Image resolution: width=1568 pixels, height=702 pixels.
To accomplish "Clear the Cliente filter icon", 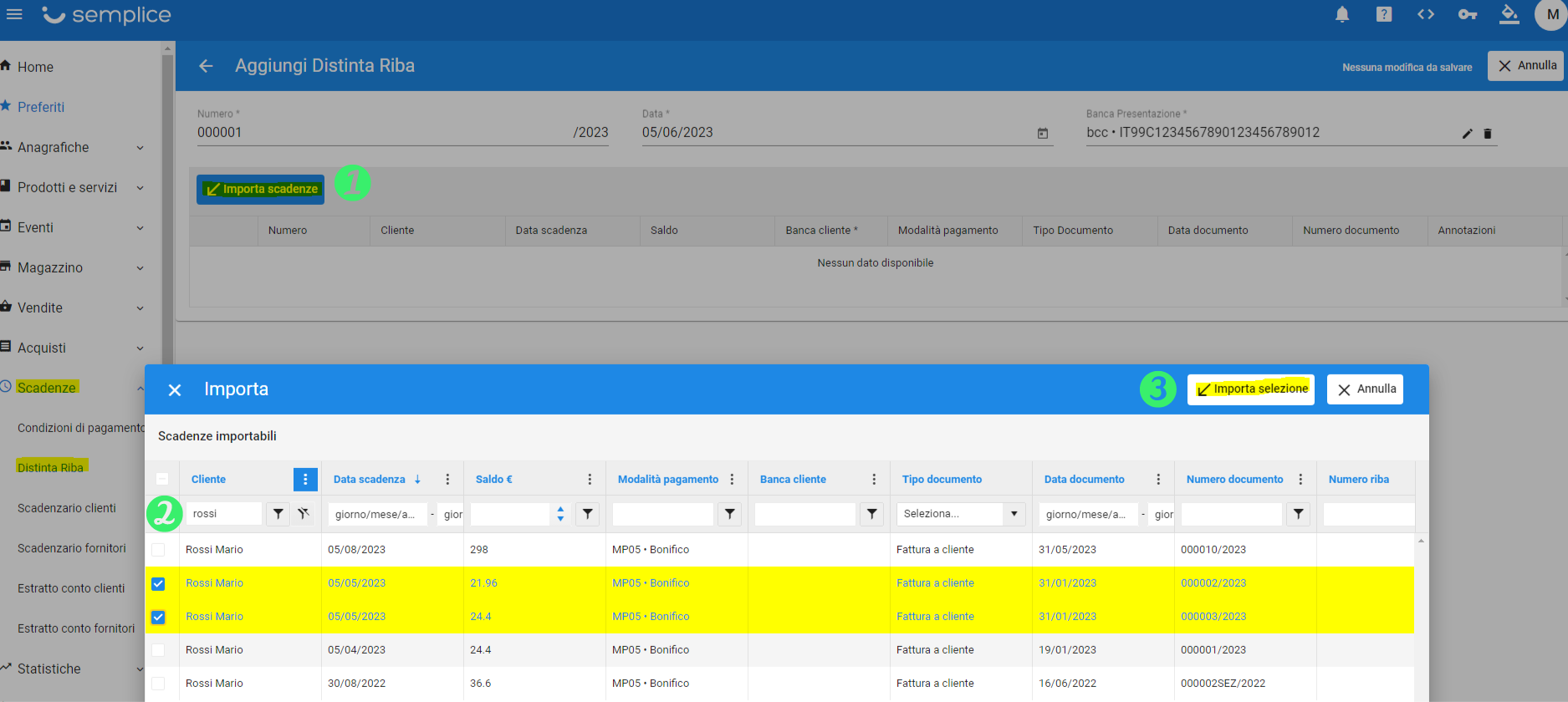I will (x=304, y=514).
